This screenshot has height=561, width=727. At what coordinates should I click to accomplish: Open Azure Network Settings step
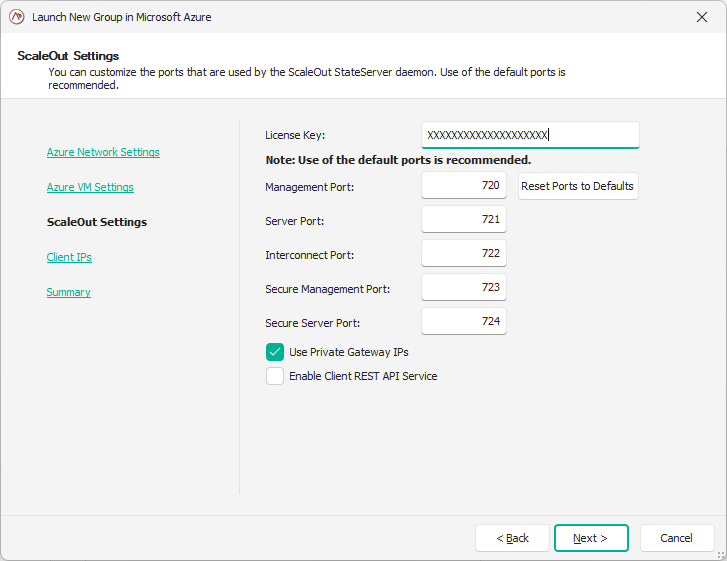103,152
